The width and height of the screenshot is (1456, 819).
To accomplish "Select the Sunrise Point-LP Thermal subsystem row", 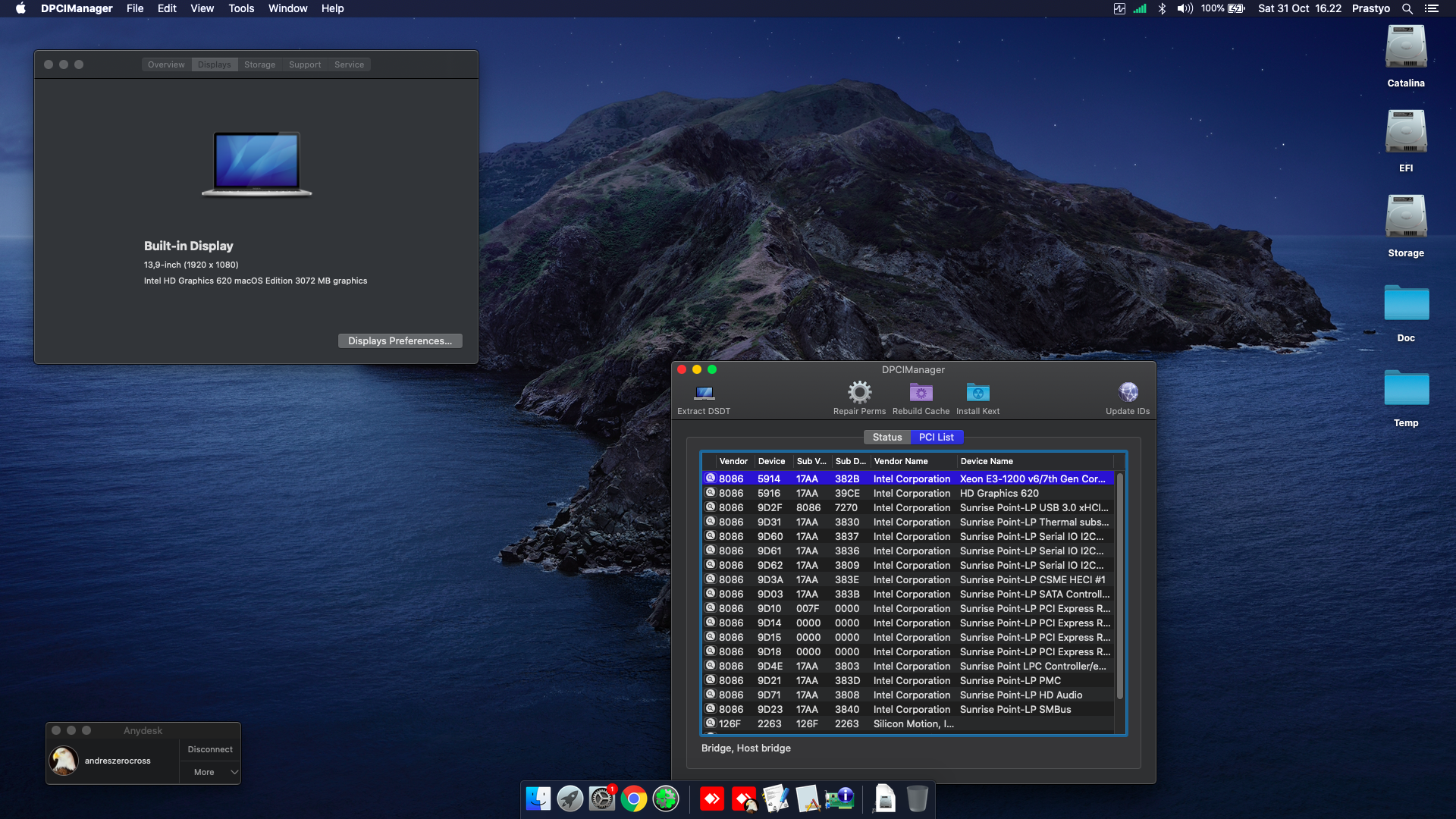I will click(x=908, y=522).
